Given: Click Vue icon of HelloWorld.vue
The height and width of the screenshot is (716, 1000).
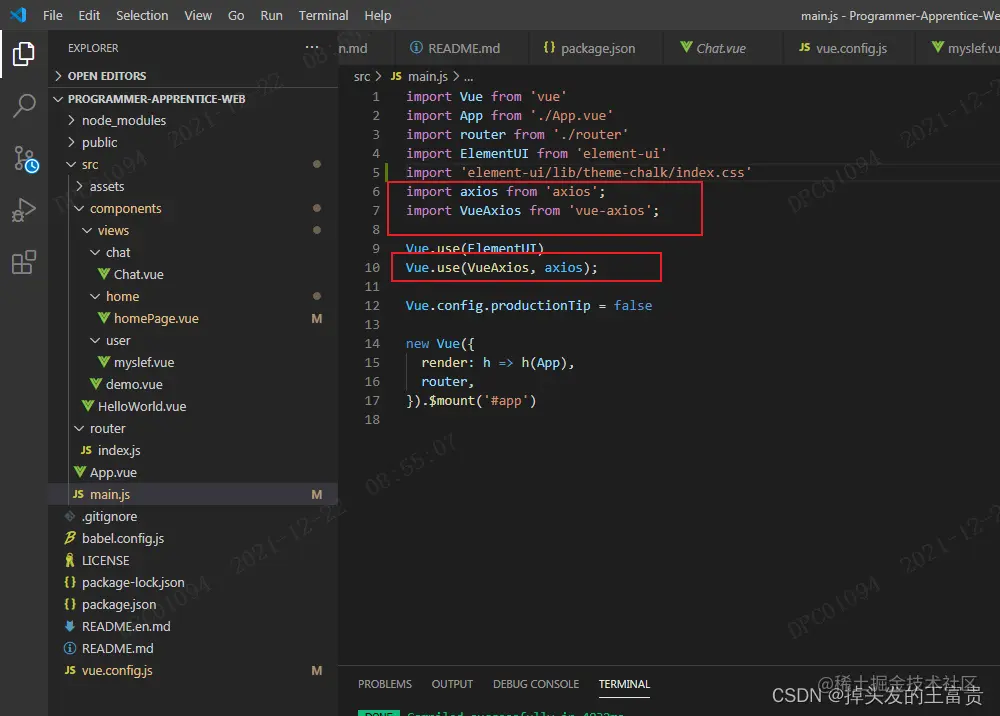Looking at the screenshot, I should (x=88, y=406).
